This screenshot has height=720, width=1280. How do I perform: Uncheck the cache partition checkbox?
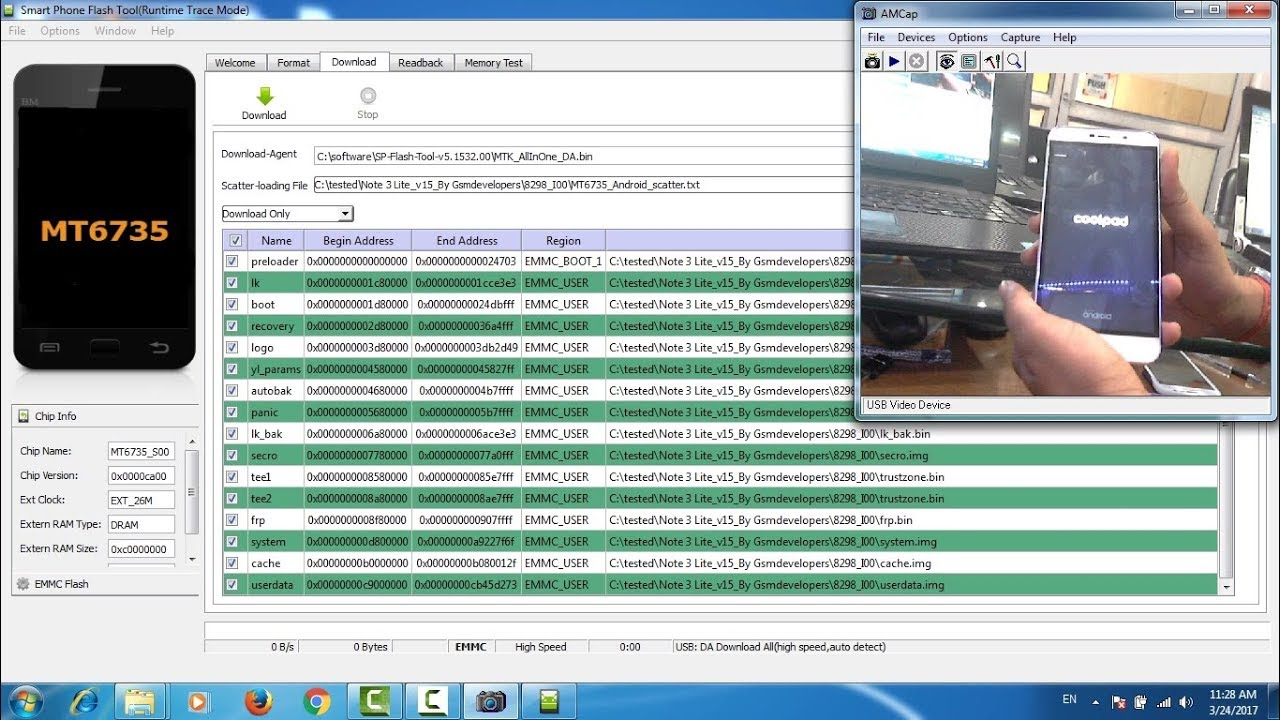(233, 563)
